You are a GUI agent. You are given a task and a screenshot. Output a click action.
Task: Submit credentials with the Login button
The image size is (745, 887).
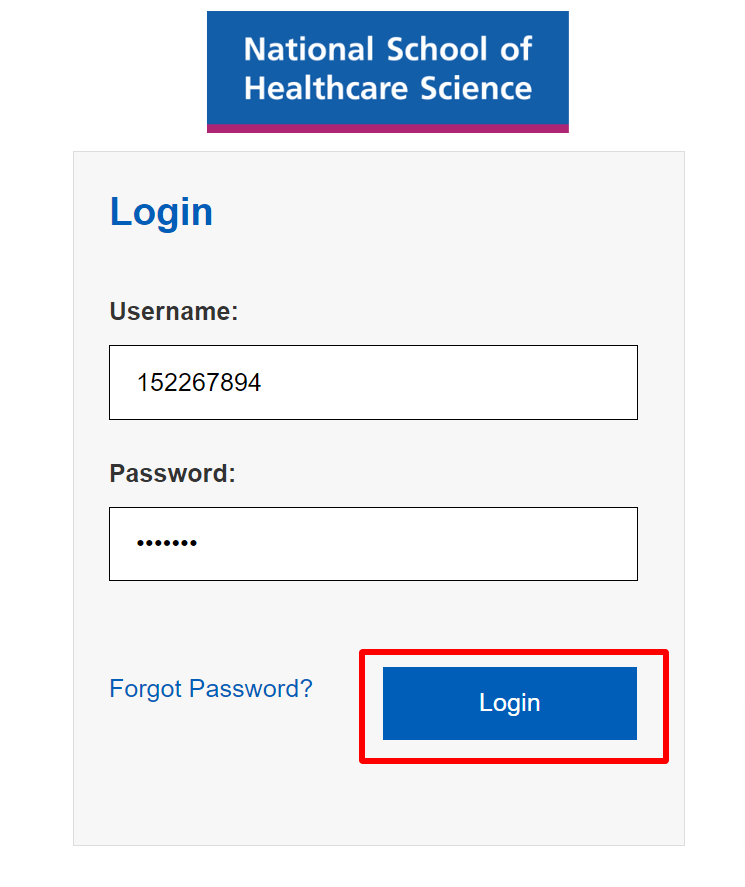(x=509, y=703)
